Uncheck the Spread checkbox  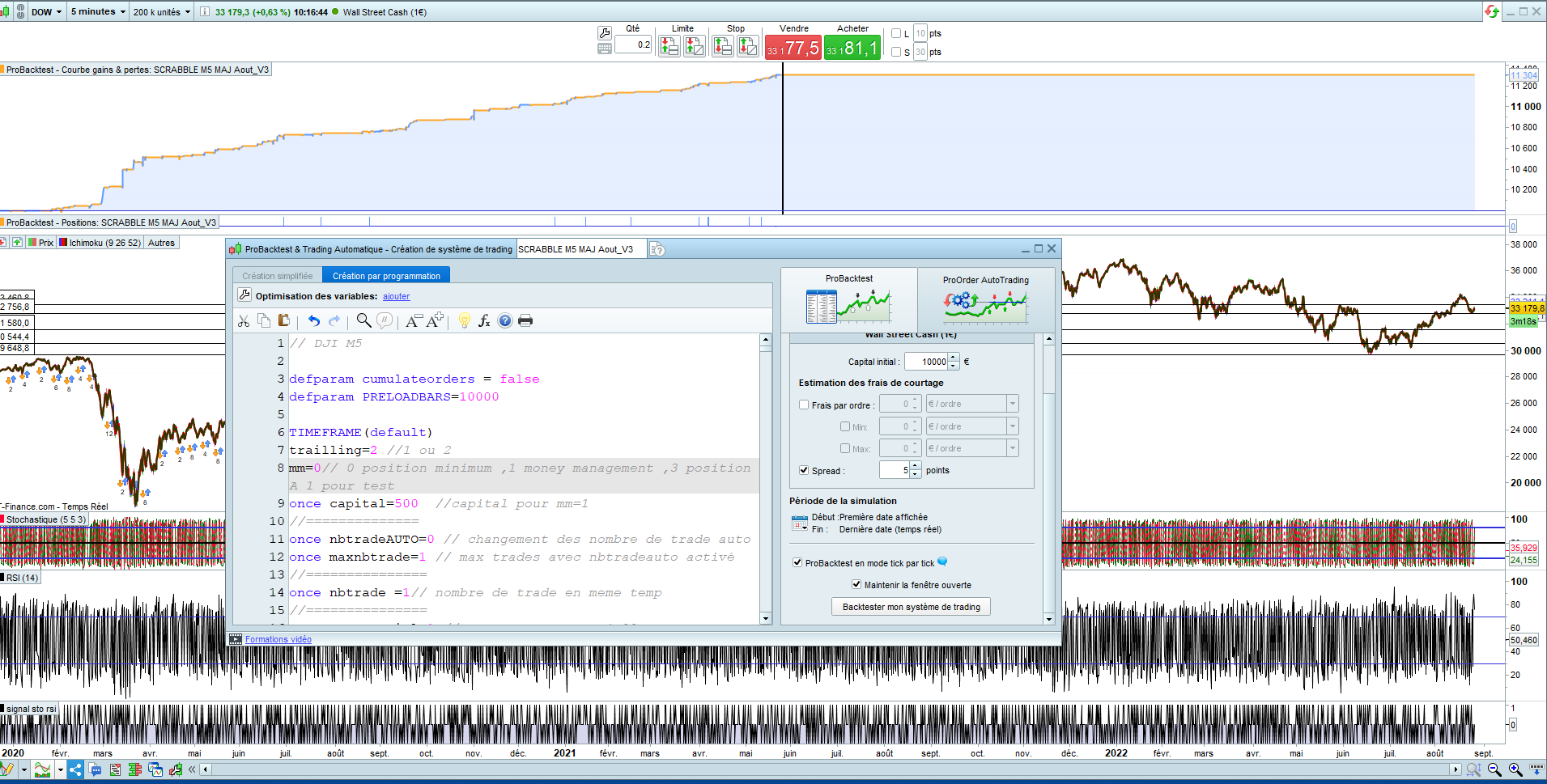pos(804,470)
